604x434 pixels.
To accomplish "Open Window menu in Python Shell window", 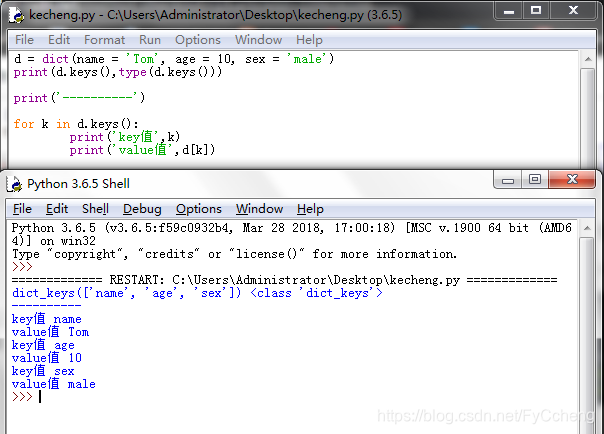I will pyautogui.click(x=259, y=209).
